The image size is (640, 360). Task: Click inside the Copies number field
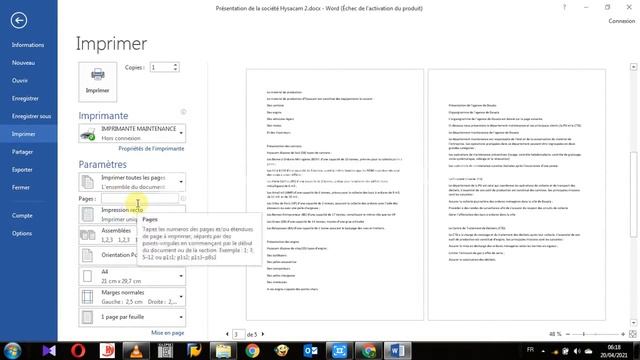[x=161, y=67]
